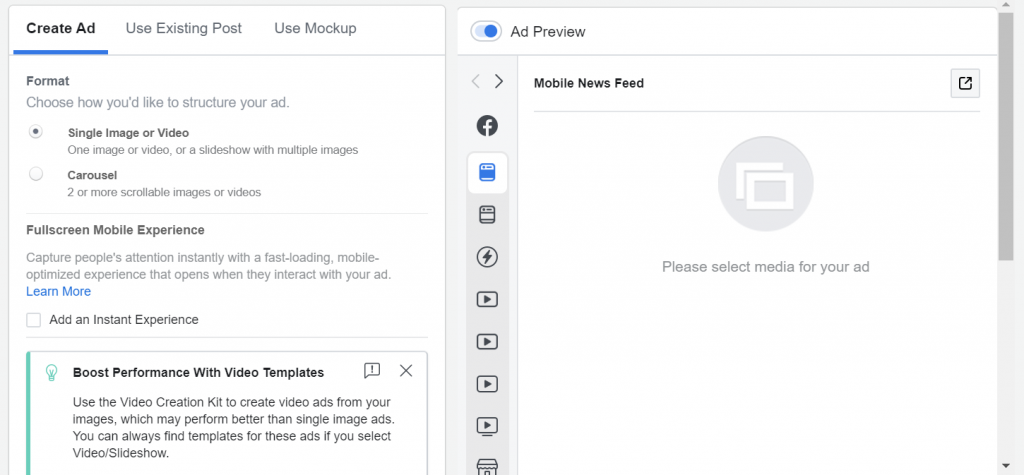Switch to Use Existing Post tab
The image size is (1024, 475).
pos(184,29)
